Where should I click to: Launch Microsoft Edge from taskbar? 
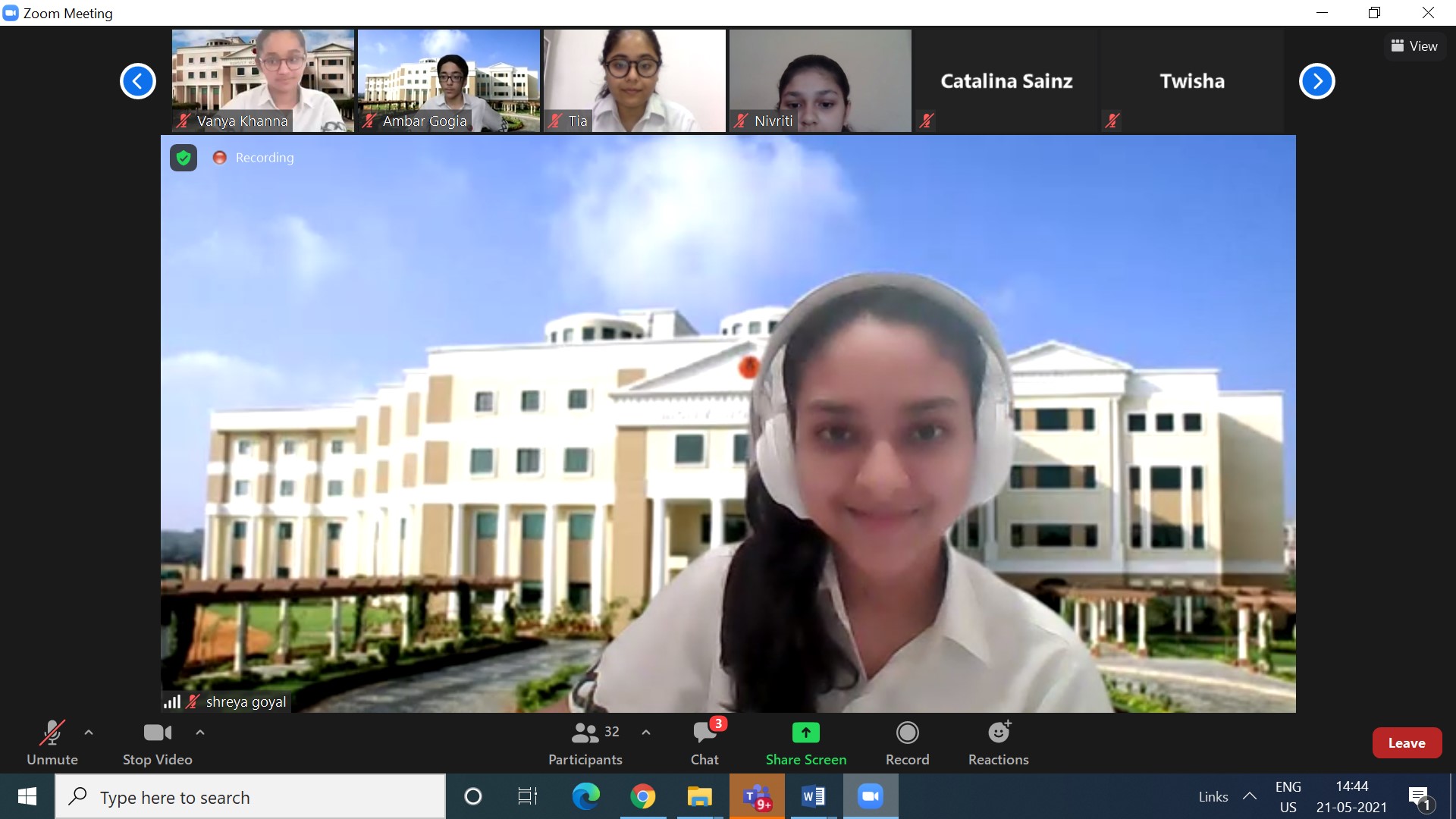point(585,796)
